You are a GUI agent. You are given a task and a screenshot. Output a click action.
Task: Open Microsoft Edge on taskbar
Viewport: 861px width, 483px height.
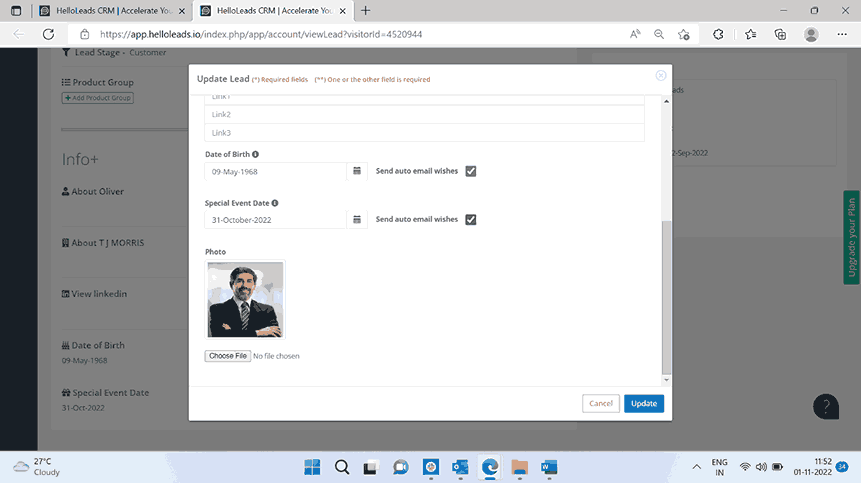490,467
